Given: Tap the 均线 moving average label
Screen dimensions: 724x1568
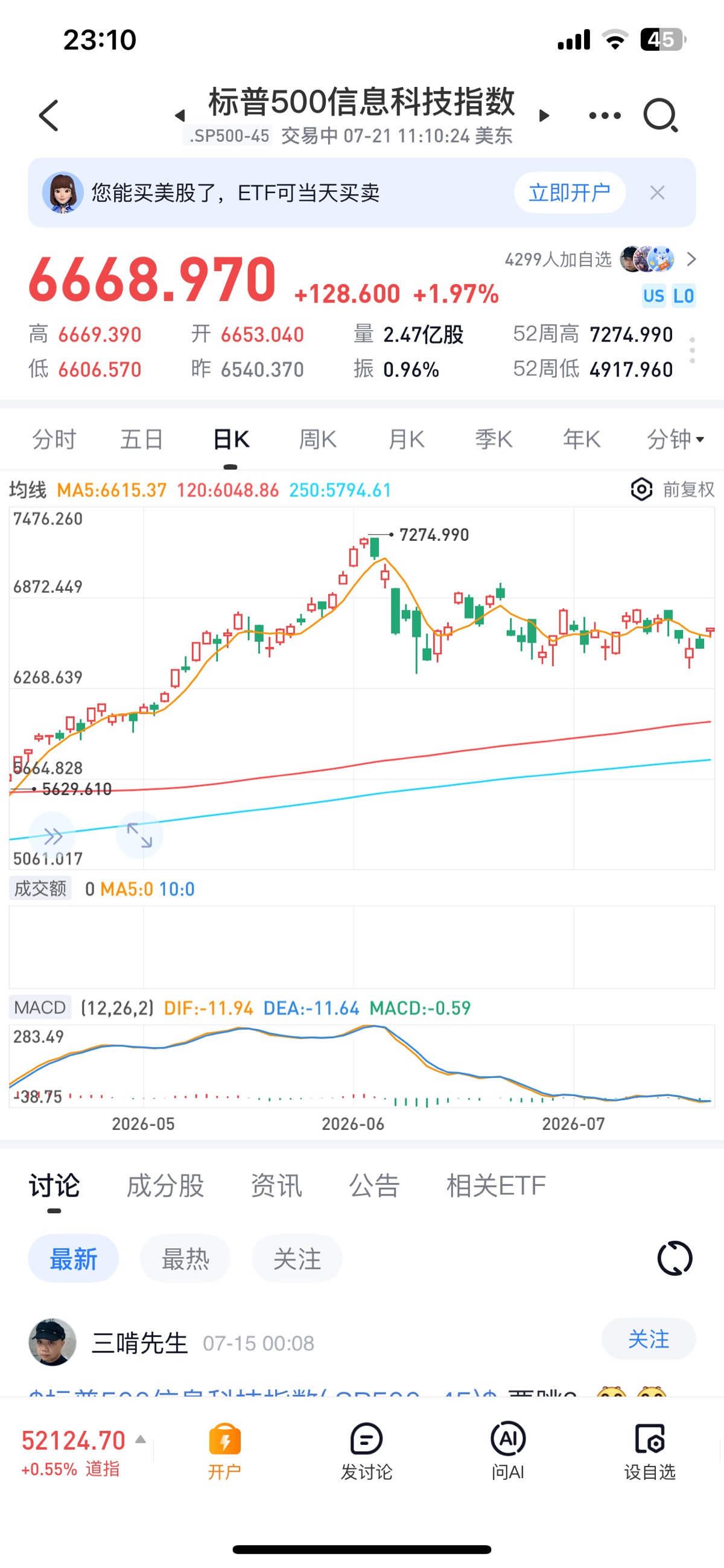Looking at the screenshot, I should [x=27, y=490].
